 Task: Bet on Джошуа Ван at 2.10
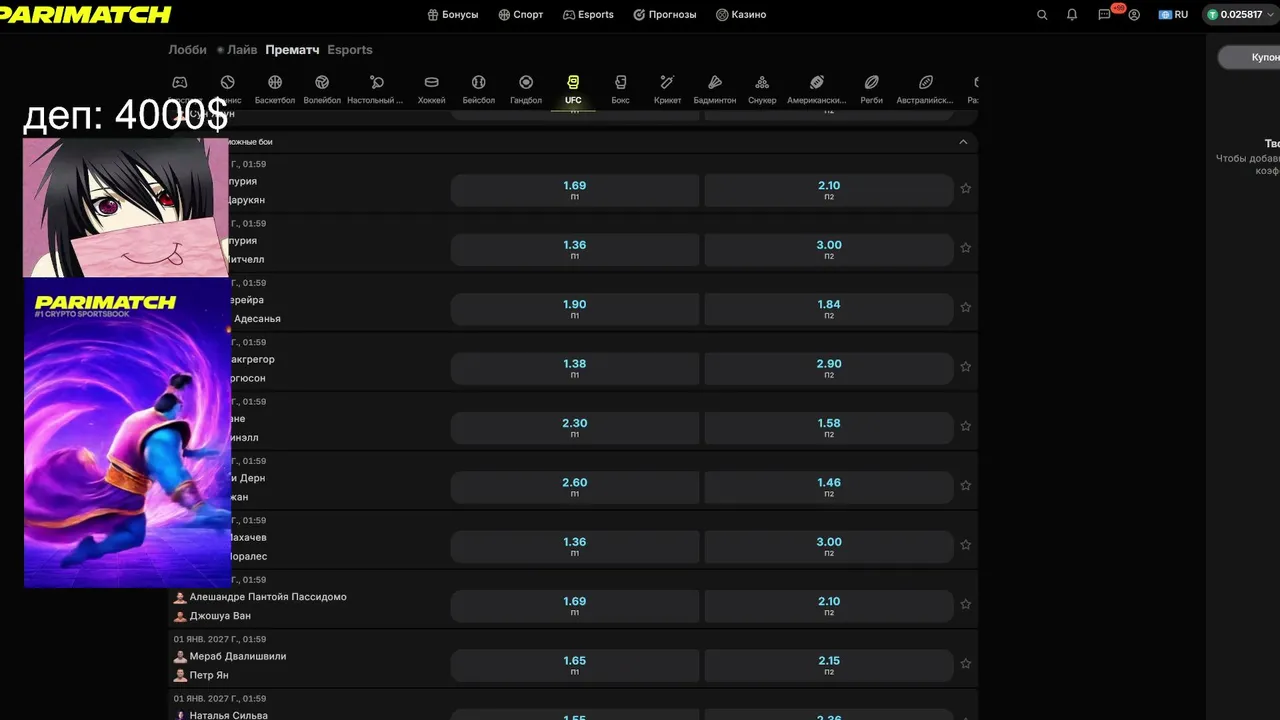pos(829,606)
